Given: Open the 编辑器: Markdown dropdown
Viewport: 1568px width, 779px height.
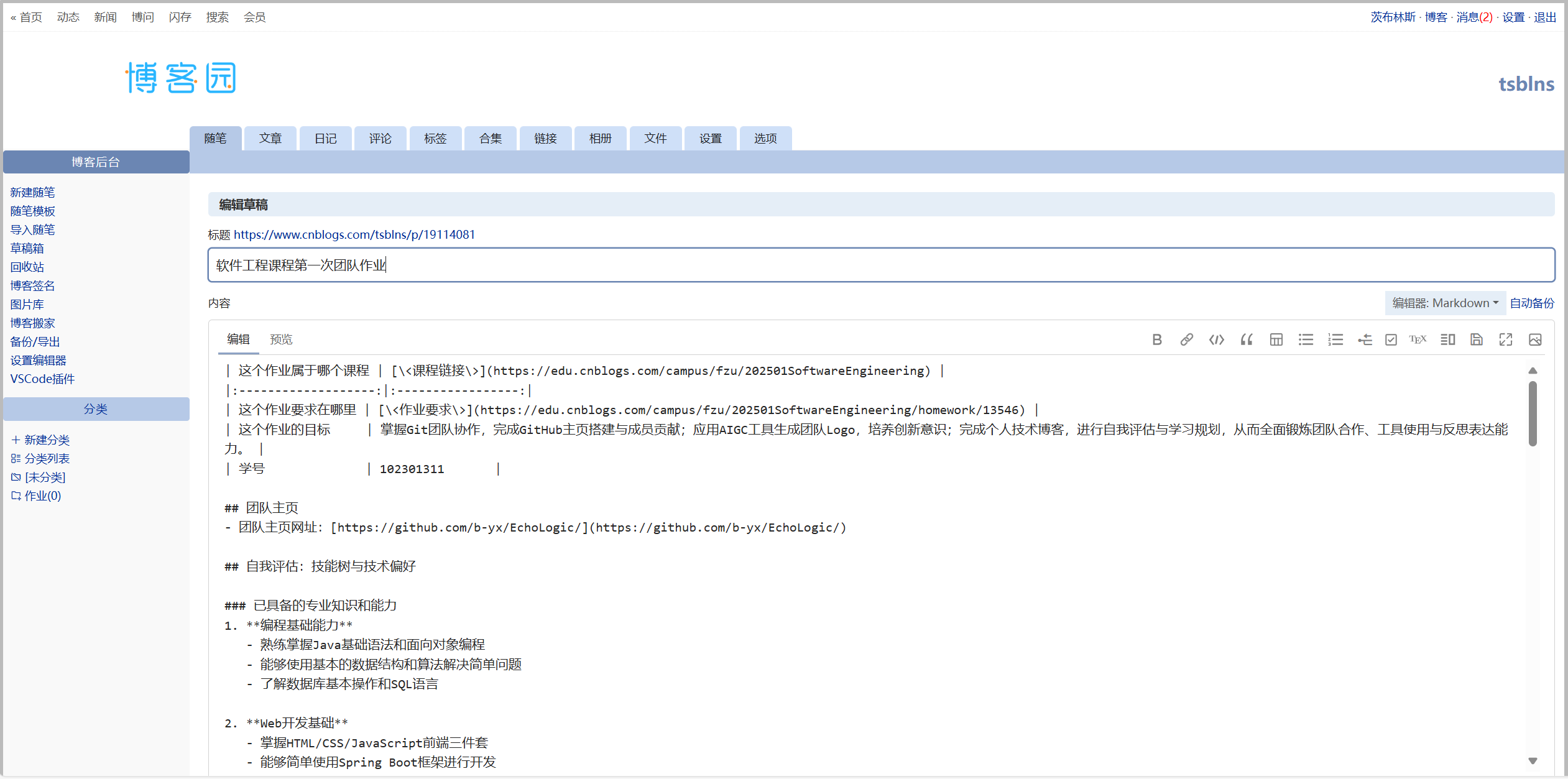Looking at the screenshot, I should (1445, 303).
